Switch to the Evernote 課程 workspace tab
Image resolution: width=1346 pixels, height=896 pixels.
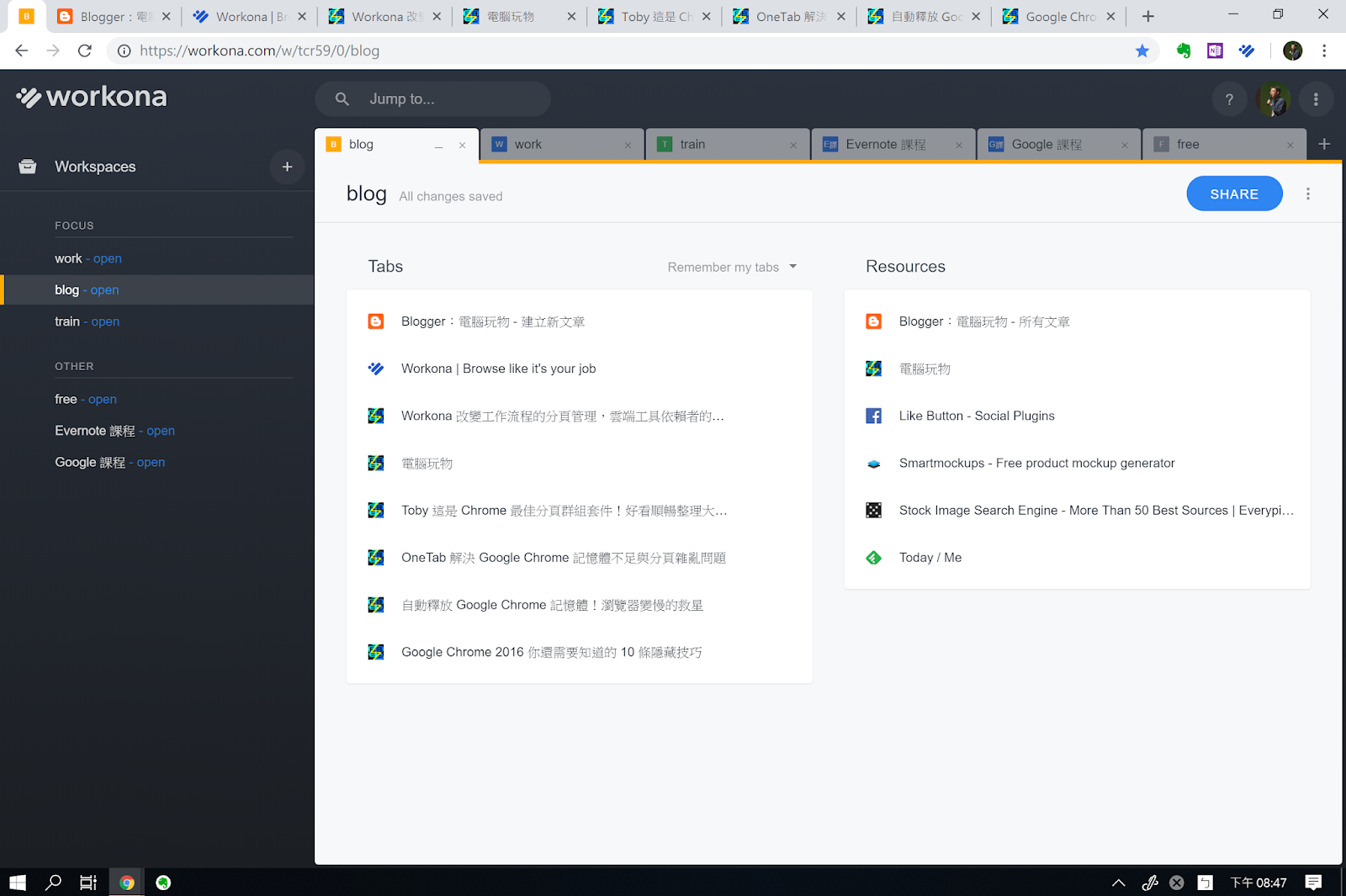(x=893, y=144)
